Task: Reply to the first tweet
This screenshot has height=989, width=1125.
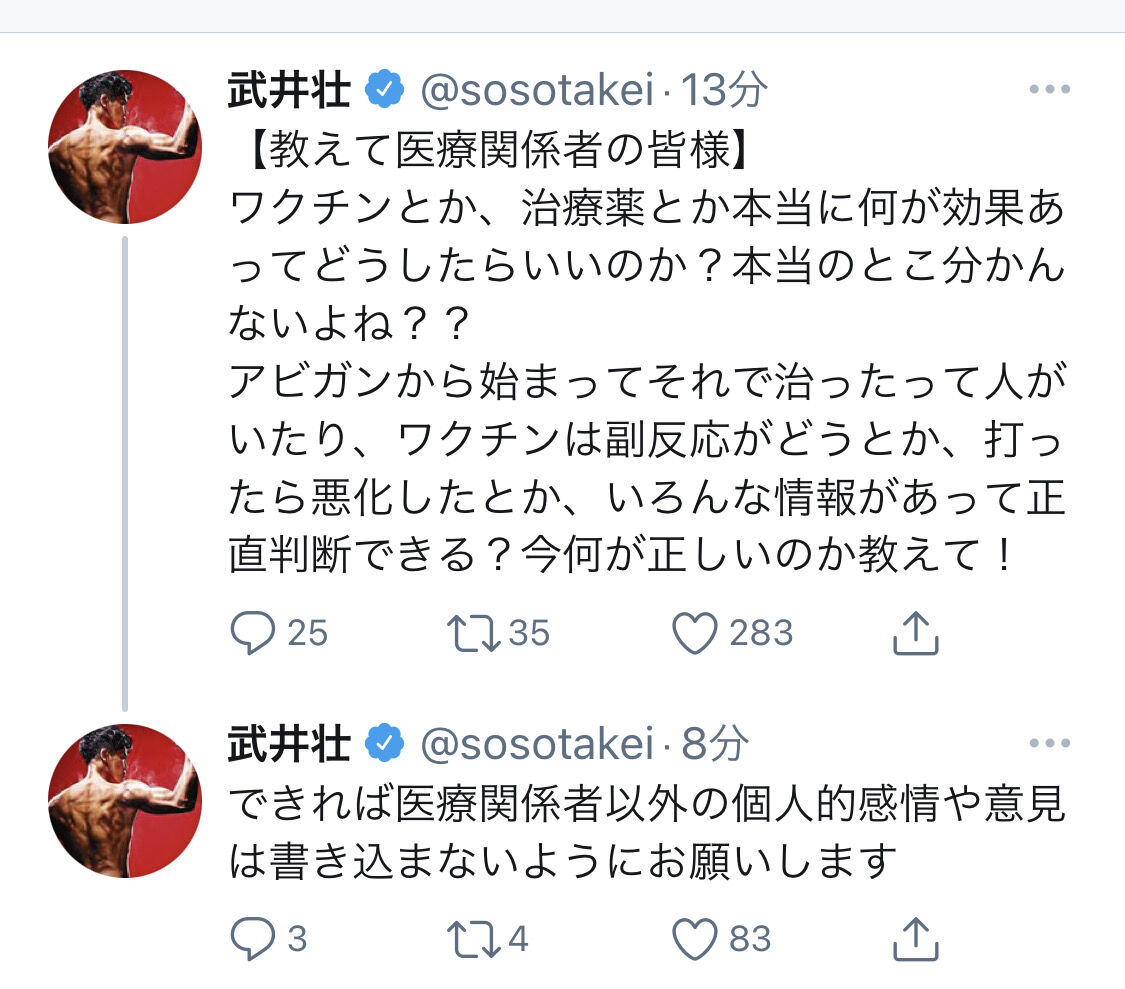Action: [253, 632]
